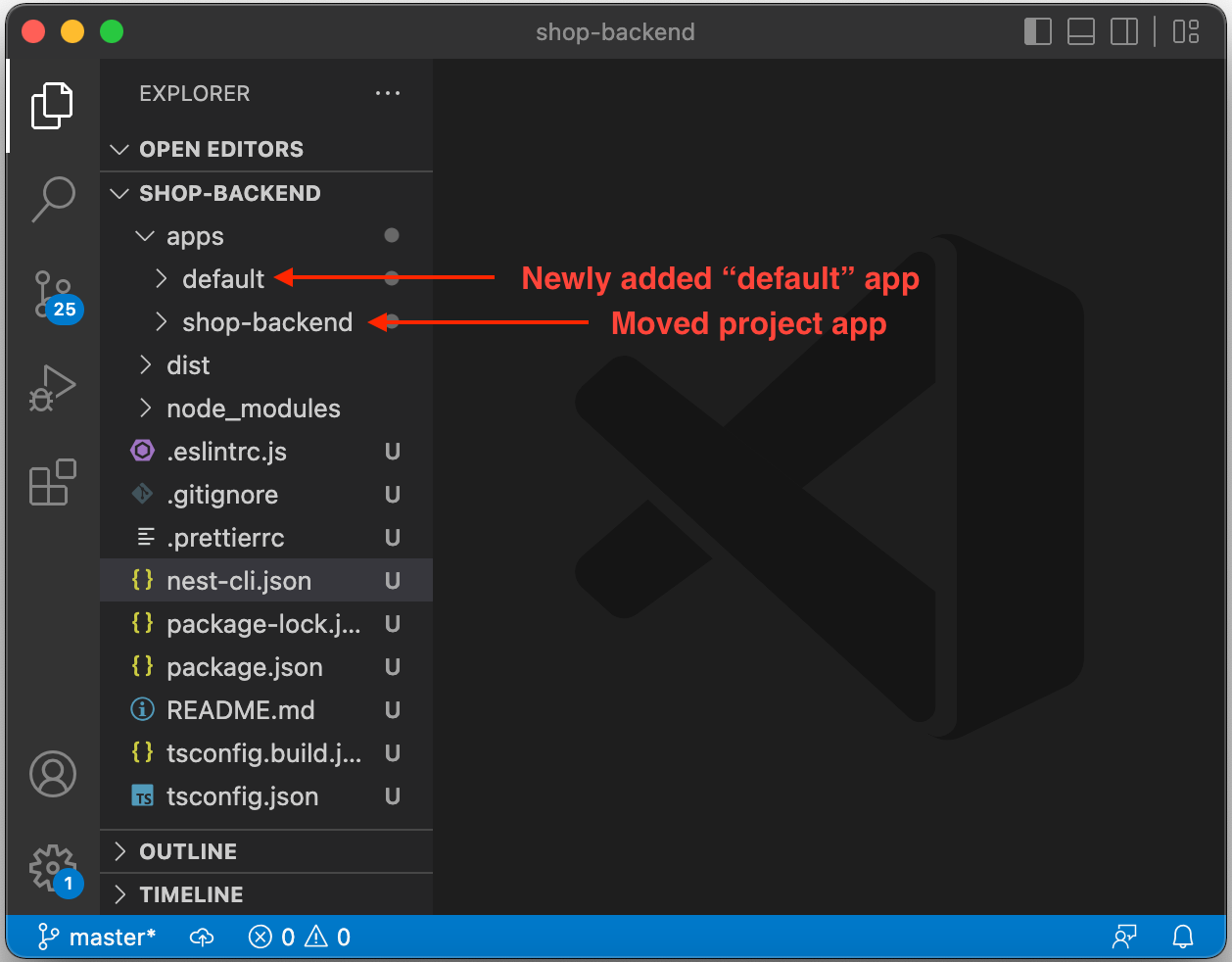The height and width of the screenshot is (962, 1232).
Task: Maximize window with green button
Action: coord(112,31)
